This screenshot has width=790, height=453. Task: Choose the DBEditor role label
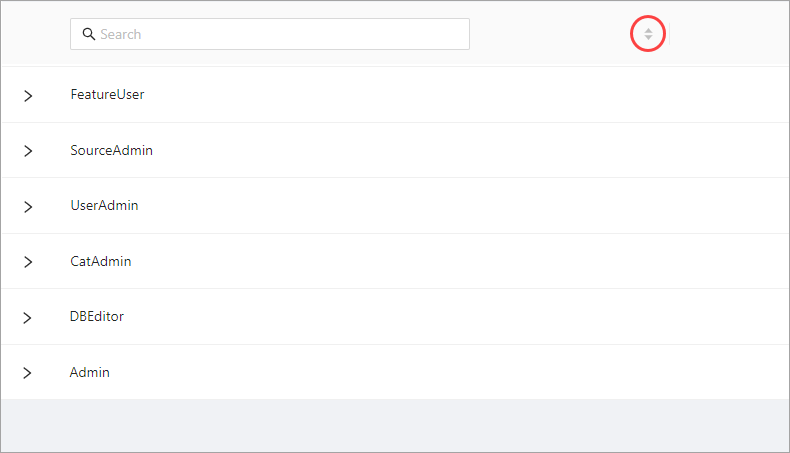tap(97, 317)
